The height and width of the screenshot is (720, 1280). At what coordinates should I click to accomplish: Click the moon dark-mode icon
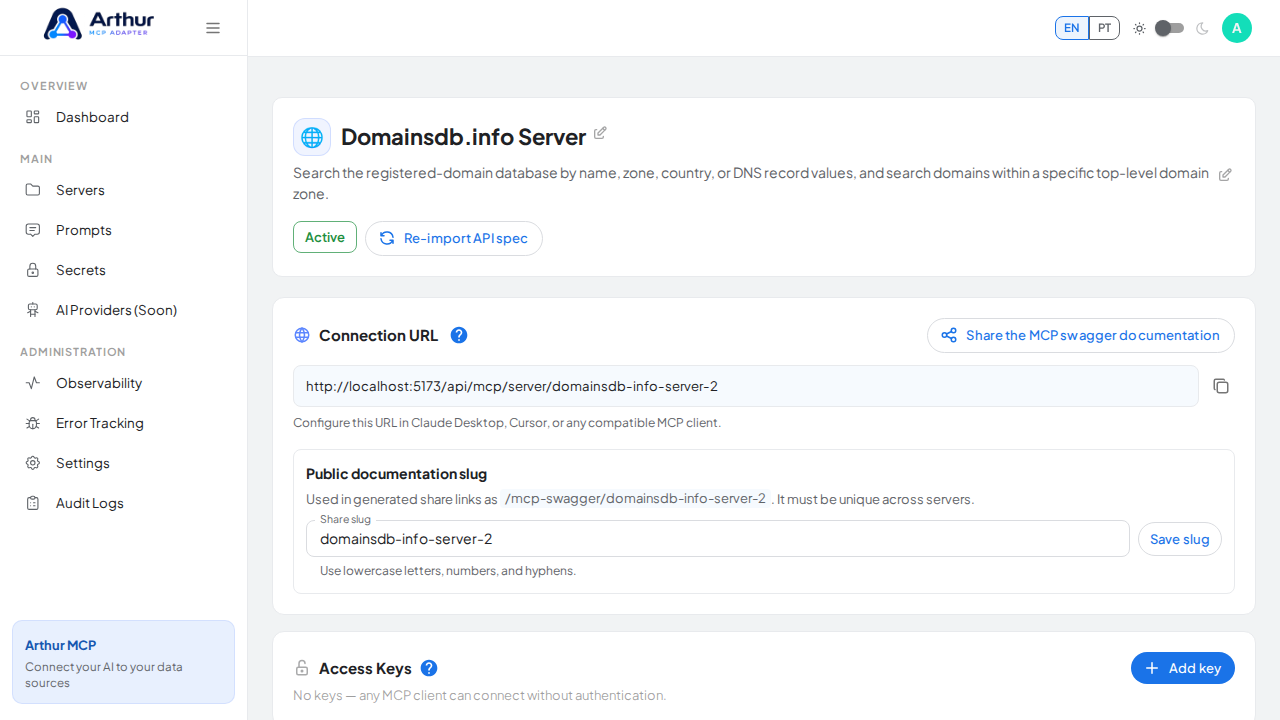[1202, 28]
